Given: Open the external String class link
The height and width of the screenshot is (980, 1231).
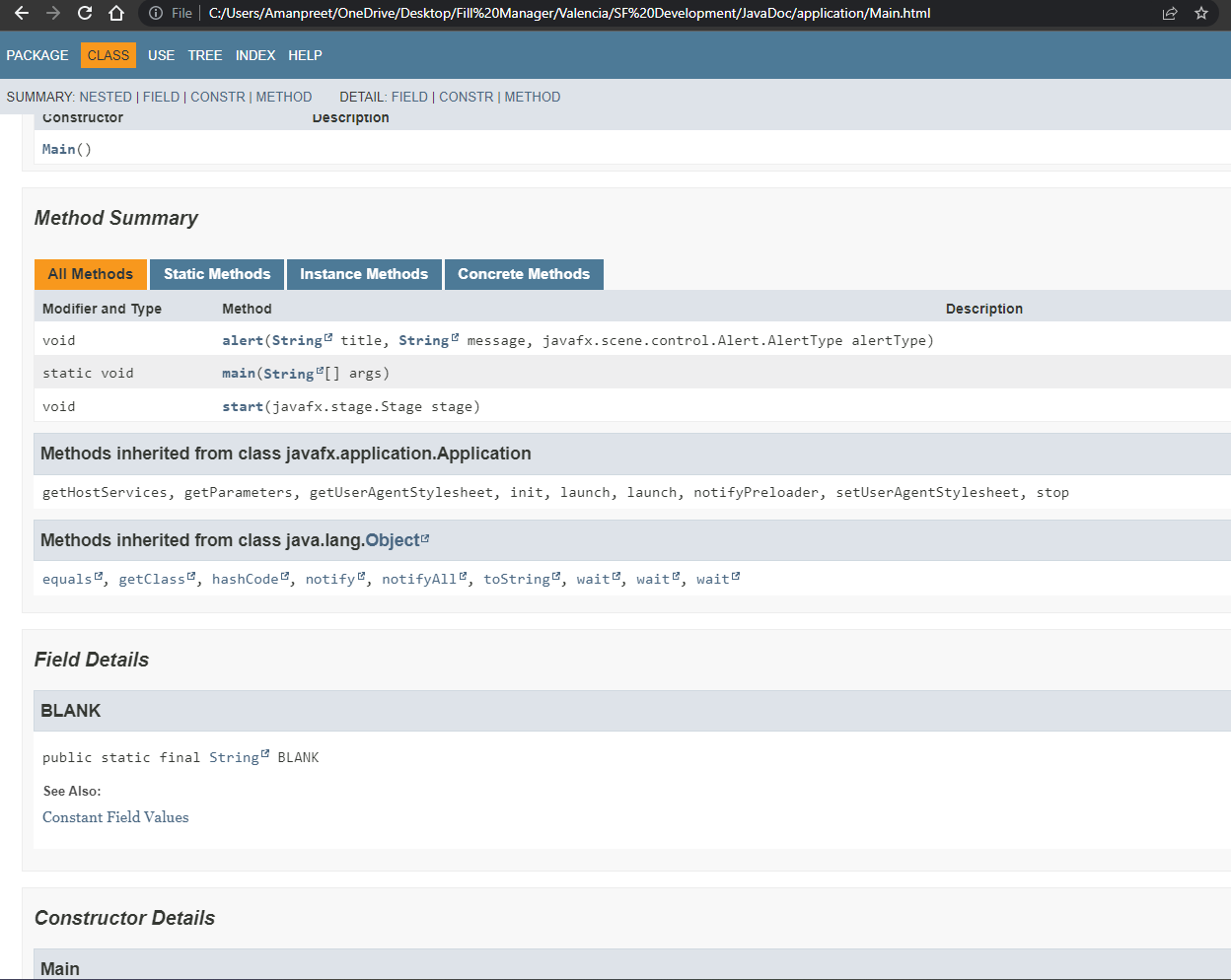Looking at the screenshot, I should coord(301,339).
